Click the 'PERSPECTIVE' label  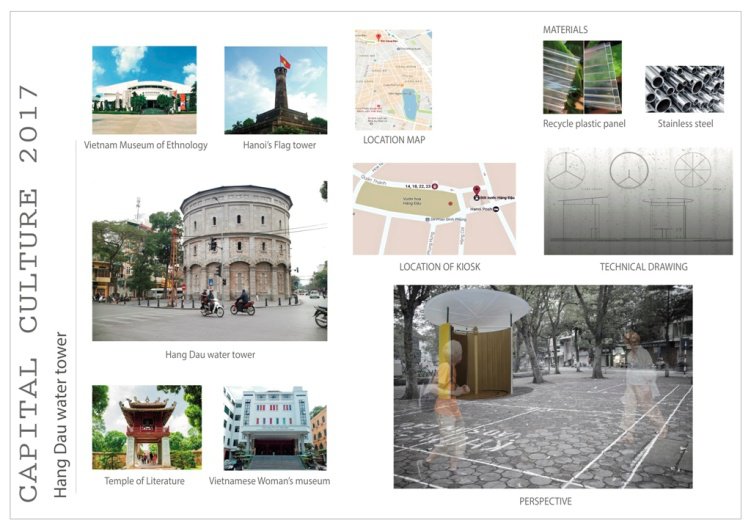point(546,501)
